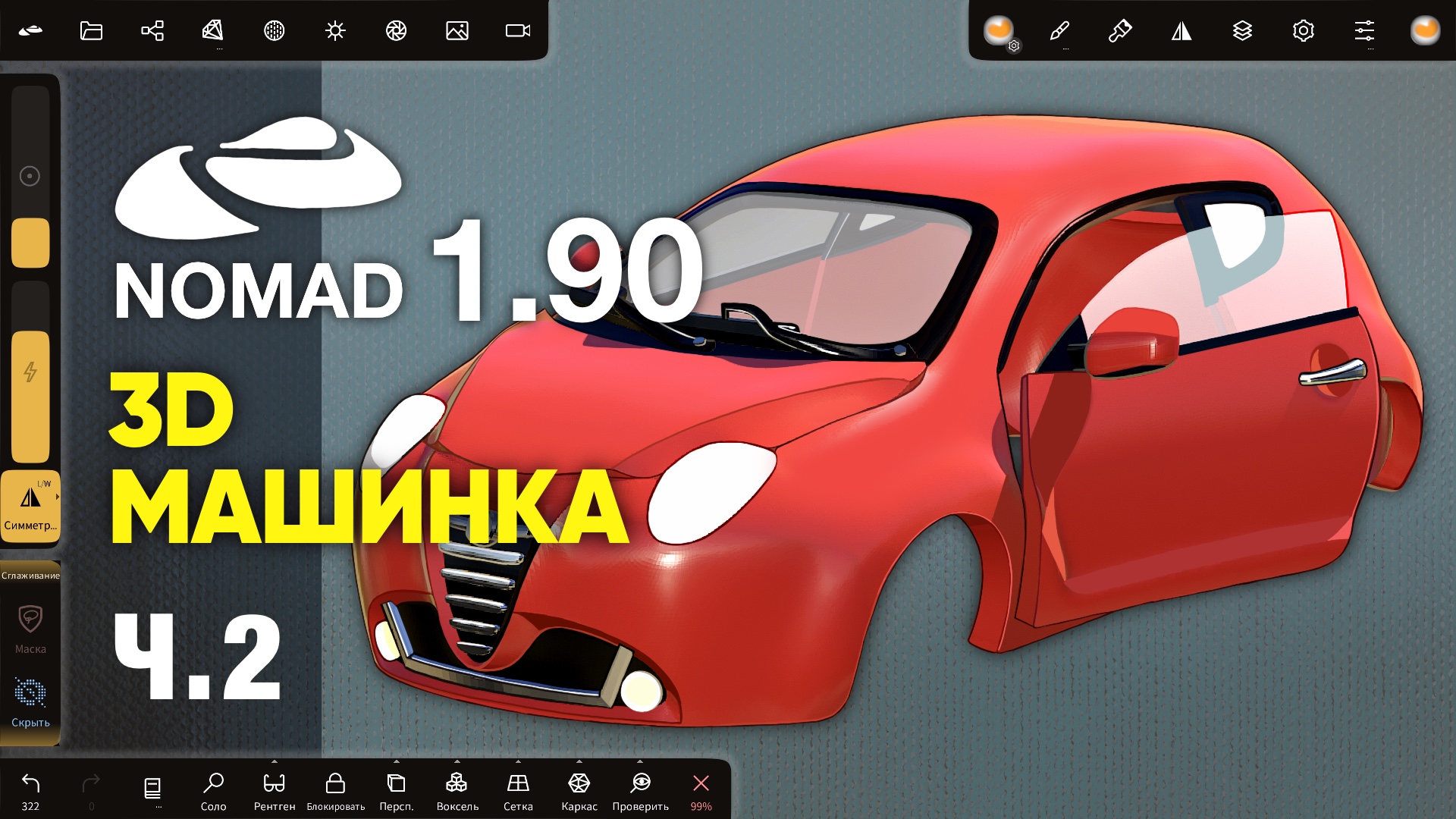Click Undo showing 322 steps
Viewport: 1456px width, 819px height.
pos(29,783)
